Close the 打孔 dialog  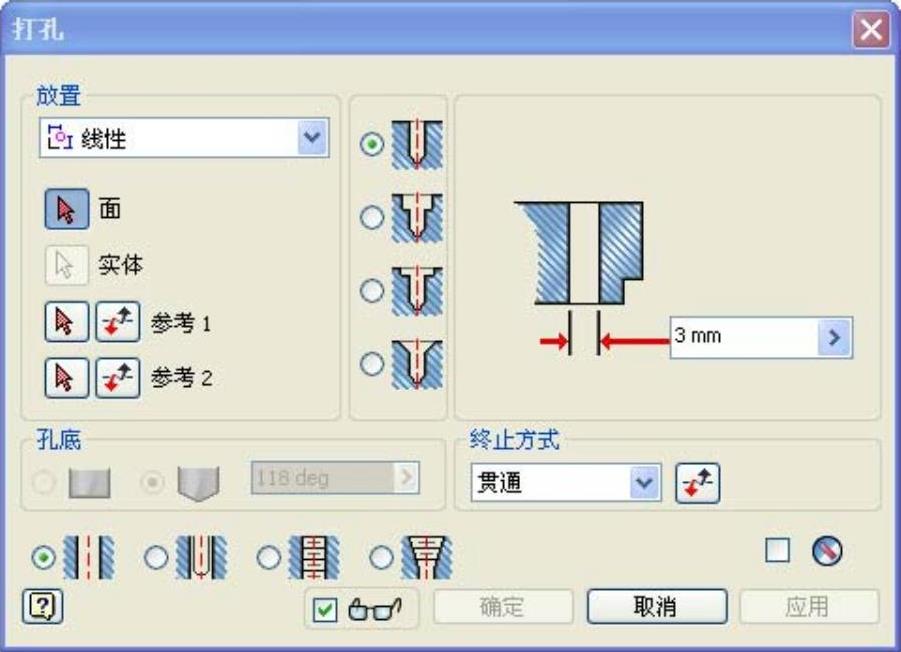point(871,29)
